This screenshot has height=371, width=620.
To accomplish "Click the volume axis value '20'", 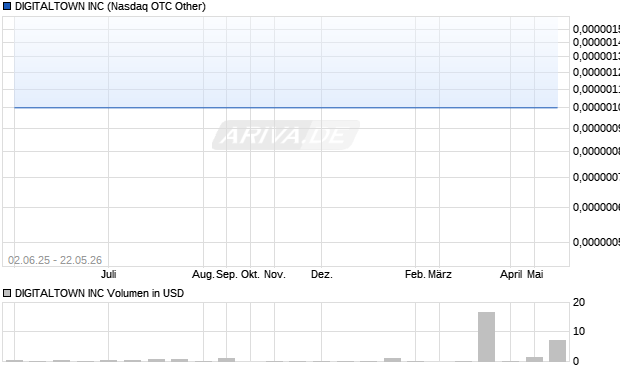I will point(579,303).
